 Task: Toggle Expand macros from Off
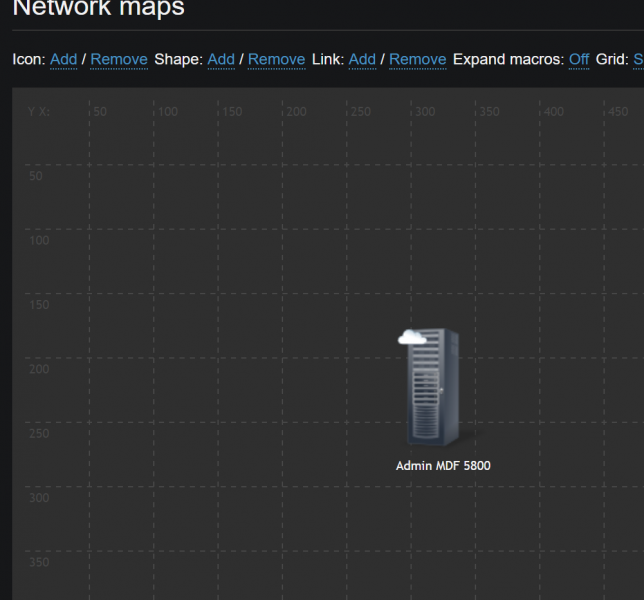point(579,60)
